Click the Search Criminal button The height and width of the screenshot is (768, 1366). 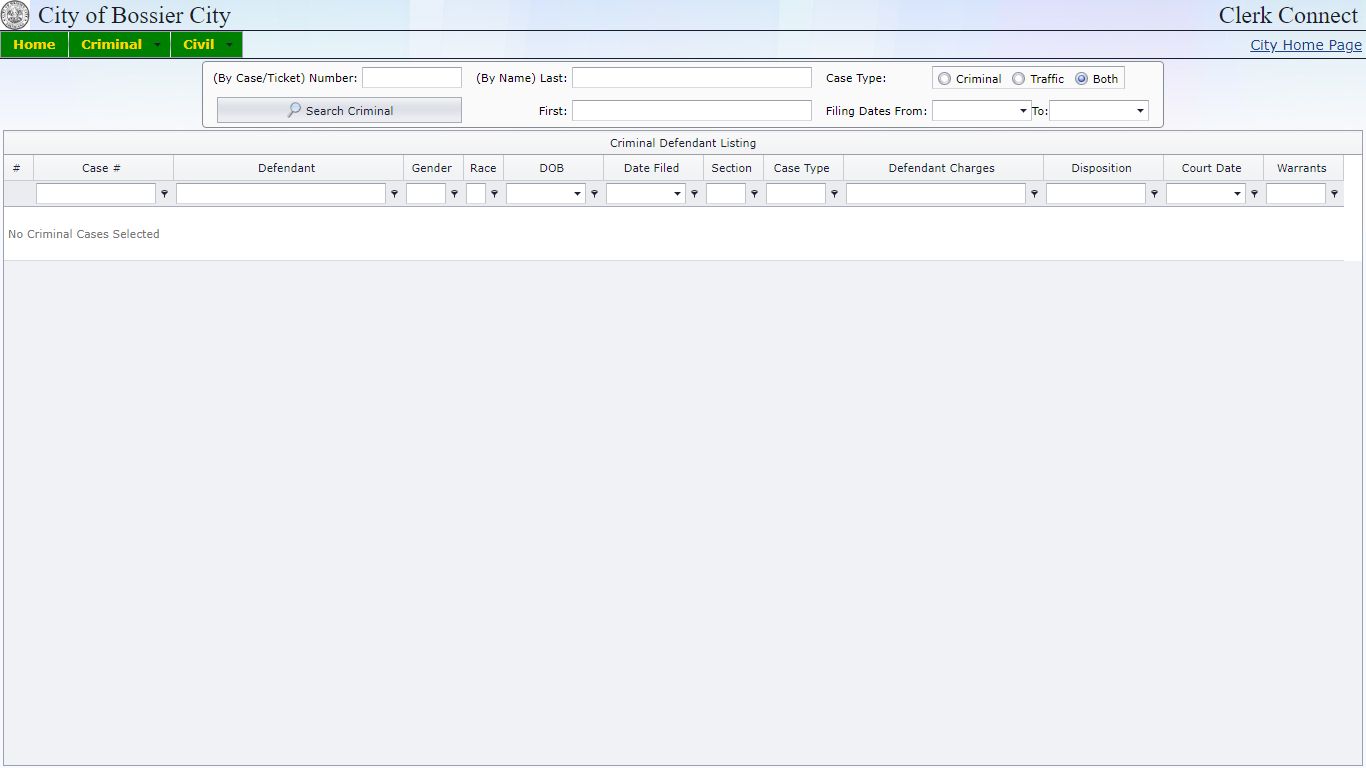pyautogui.click(x=339, y=110)
